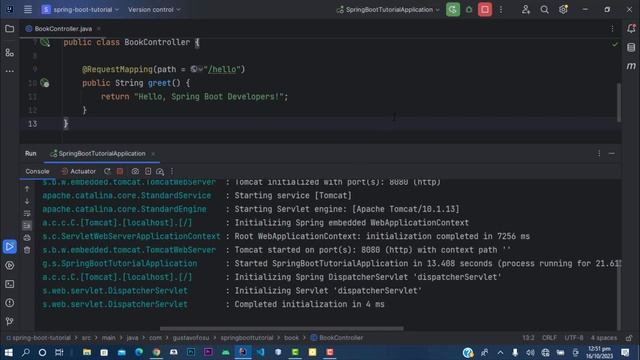Change file encoding UTF-8
The height and width of the screenshot is (360, 640).
pyautogui.click(x=573, y=338)
